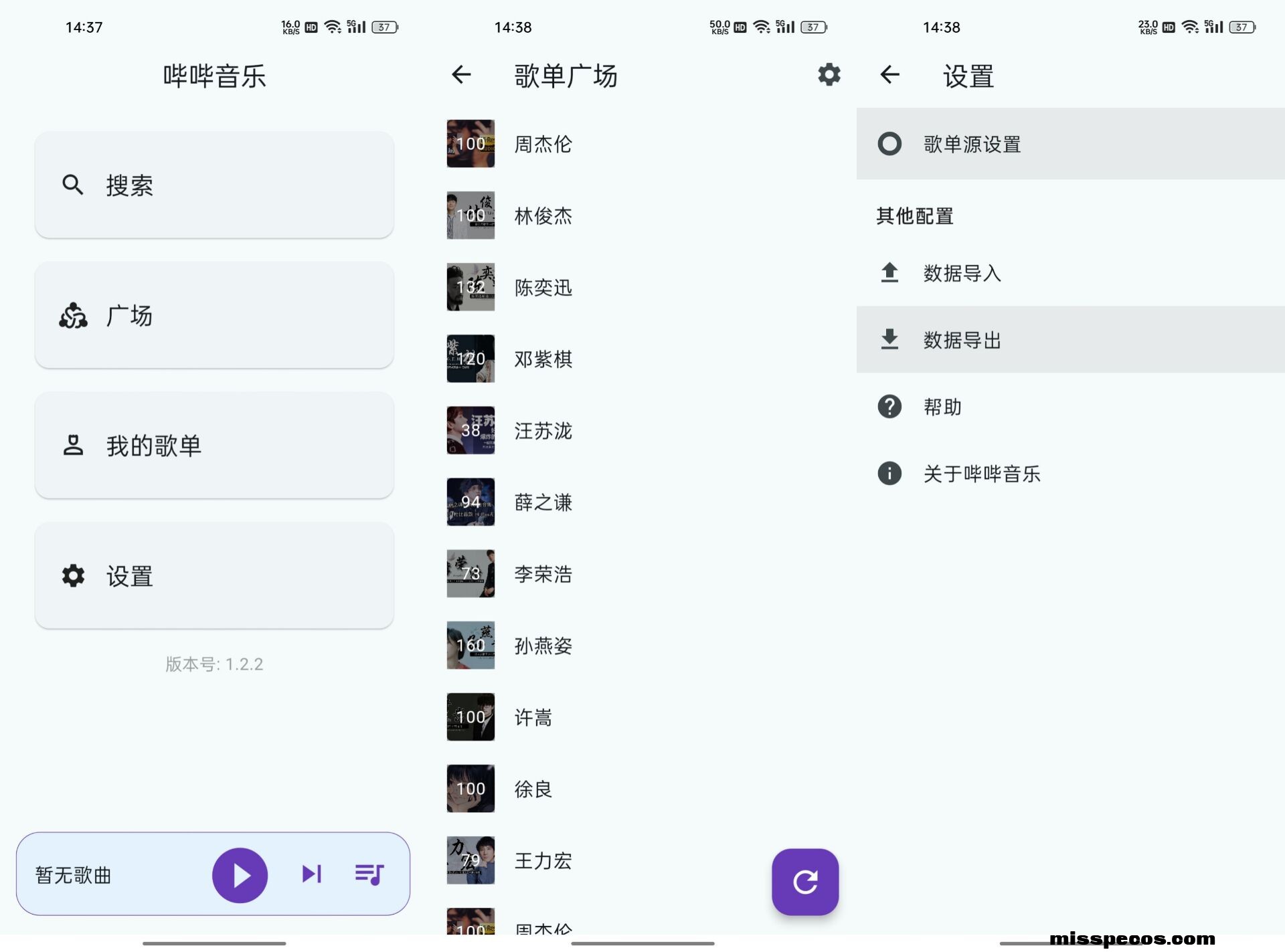Open the 许嵩 playlist
Screen dimensions: 1285x952
click(642, 717)
